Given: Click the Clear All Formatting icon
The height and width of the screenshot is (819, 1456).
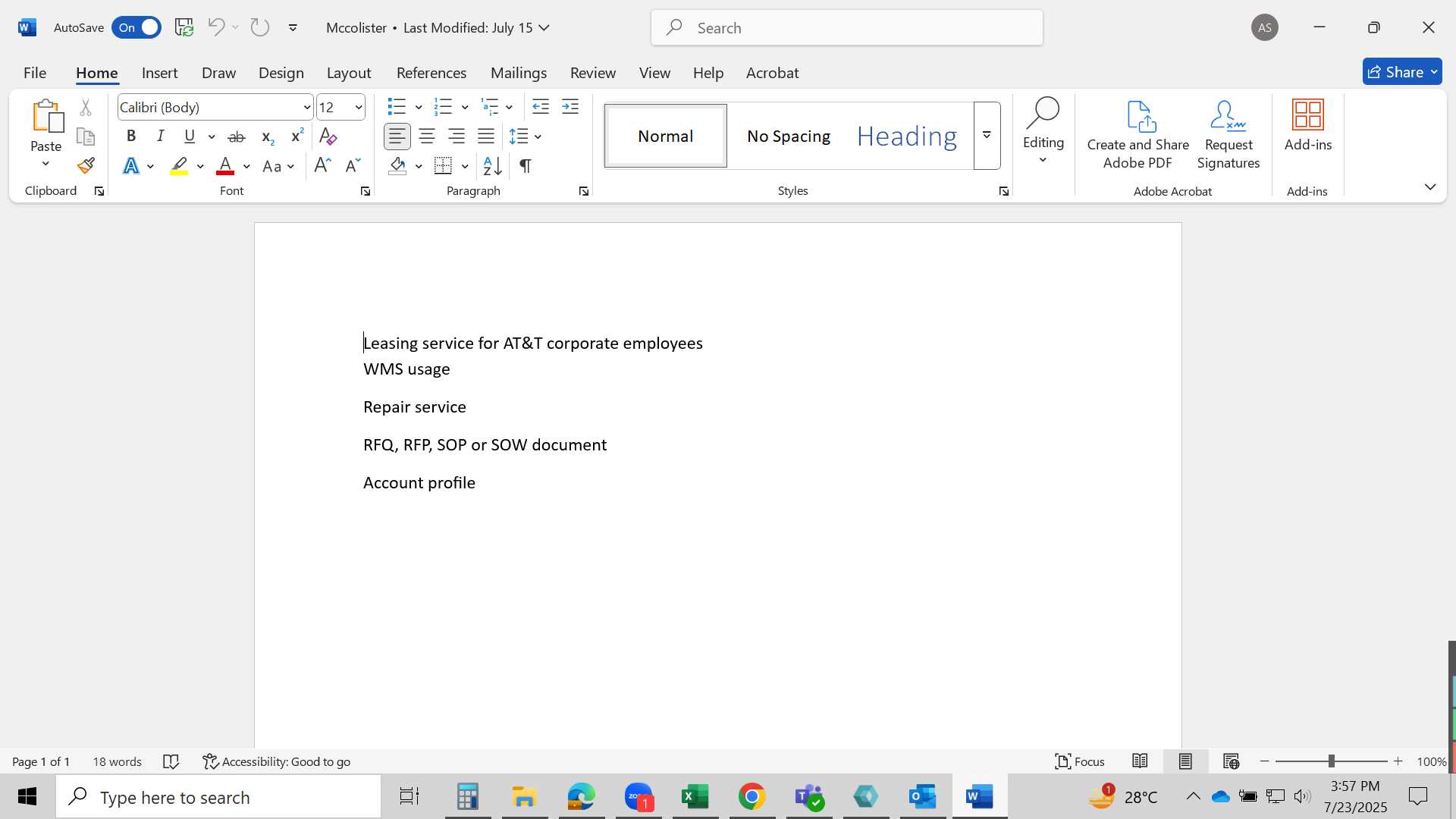Looking at the screenshot, I should pos(328,136).
